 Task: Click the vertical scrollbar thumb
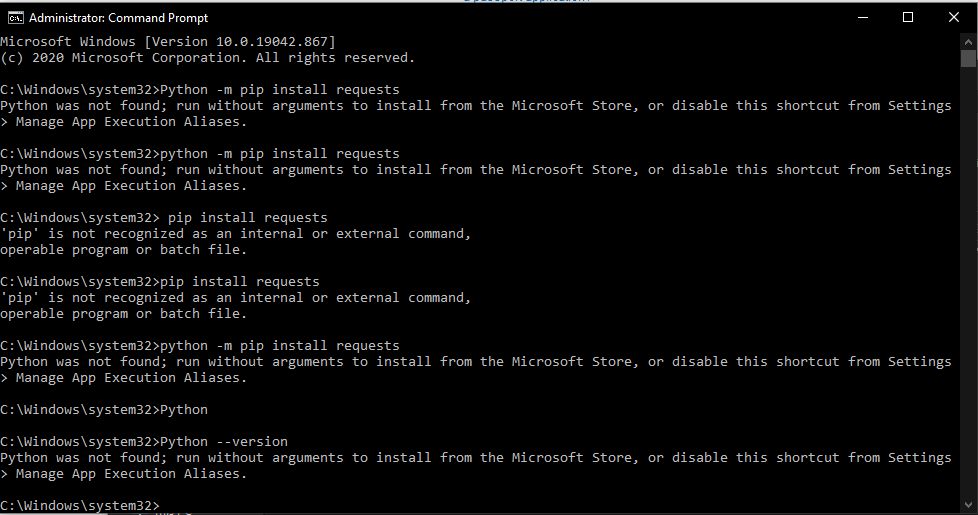pos(968,59)
